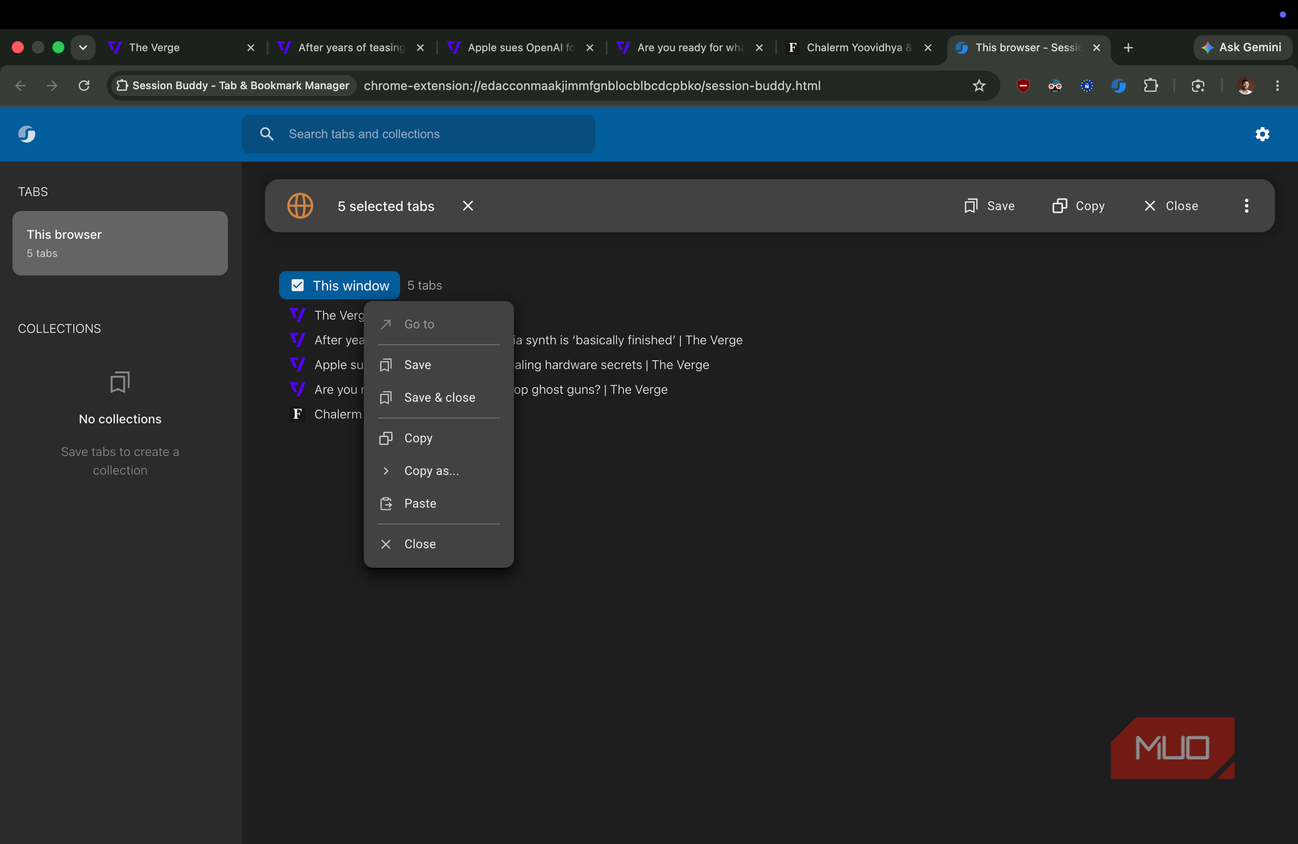Focus the Search tabs and collections field
Image resolution: width=1298 pixels, height=844 pixels.
click(x=418, y=134)
